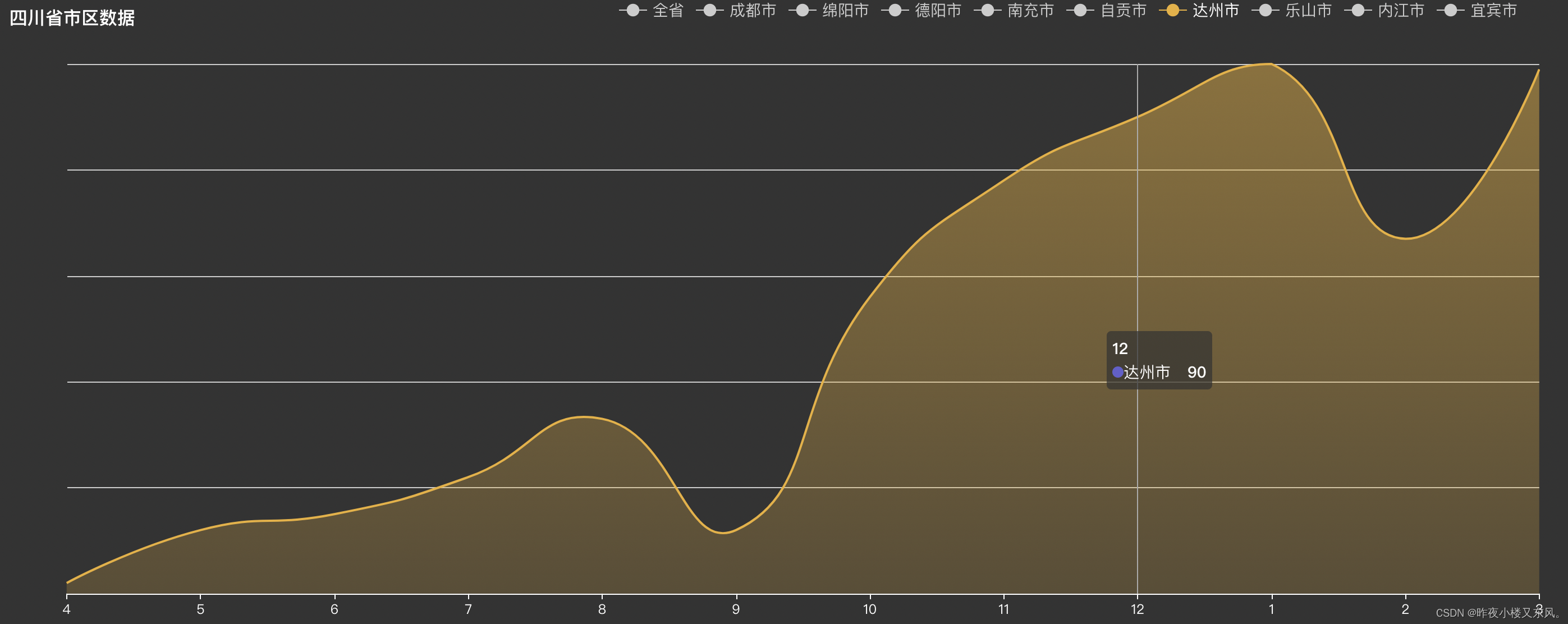Click the CSDN watermark text
Image resolution: width=1568 pixels, height=624 pixels.
coord(1496,613)
